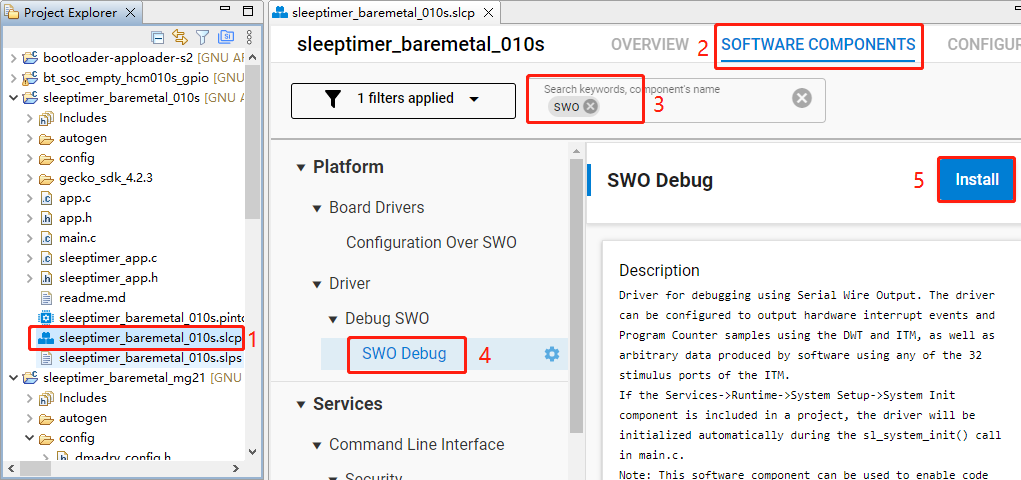Expand the gecko_sdk_4.2.3 folder
The image size is (1021, 480).
tap(29, 178)
